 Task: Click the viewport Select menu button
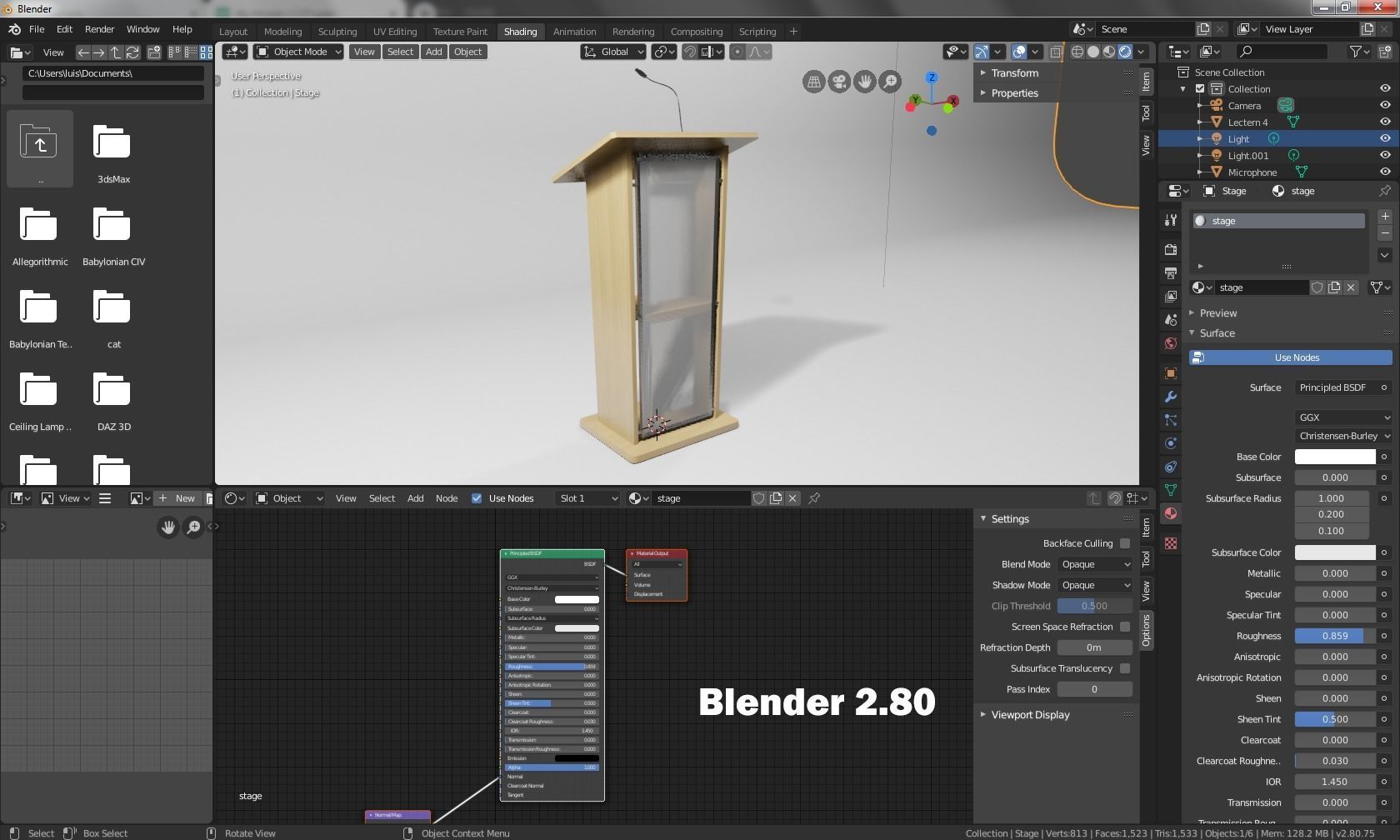click(400, 52)
